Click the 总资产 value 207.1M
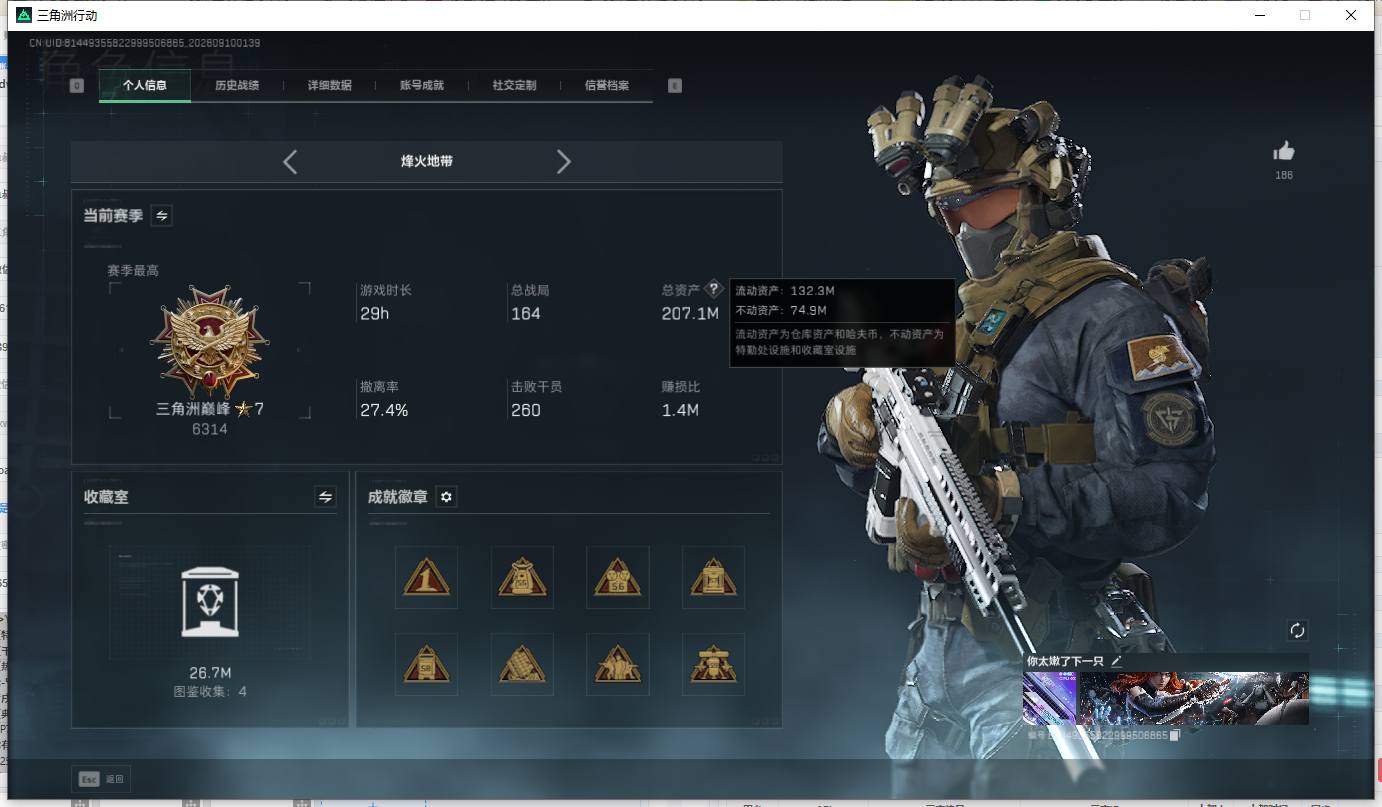Viewport: 1382px width, 807px height. click(690, 314)
